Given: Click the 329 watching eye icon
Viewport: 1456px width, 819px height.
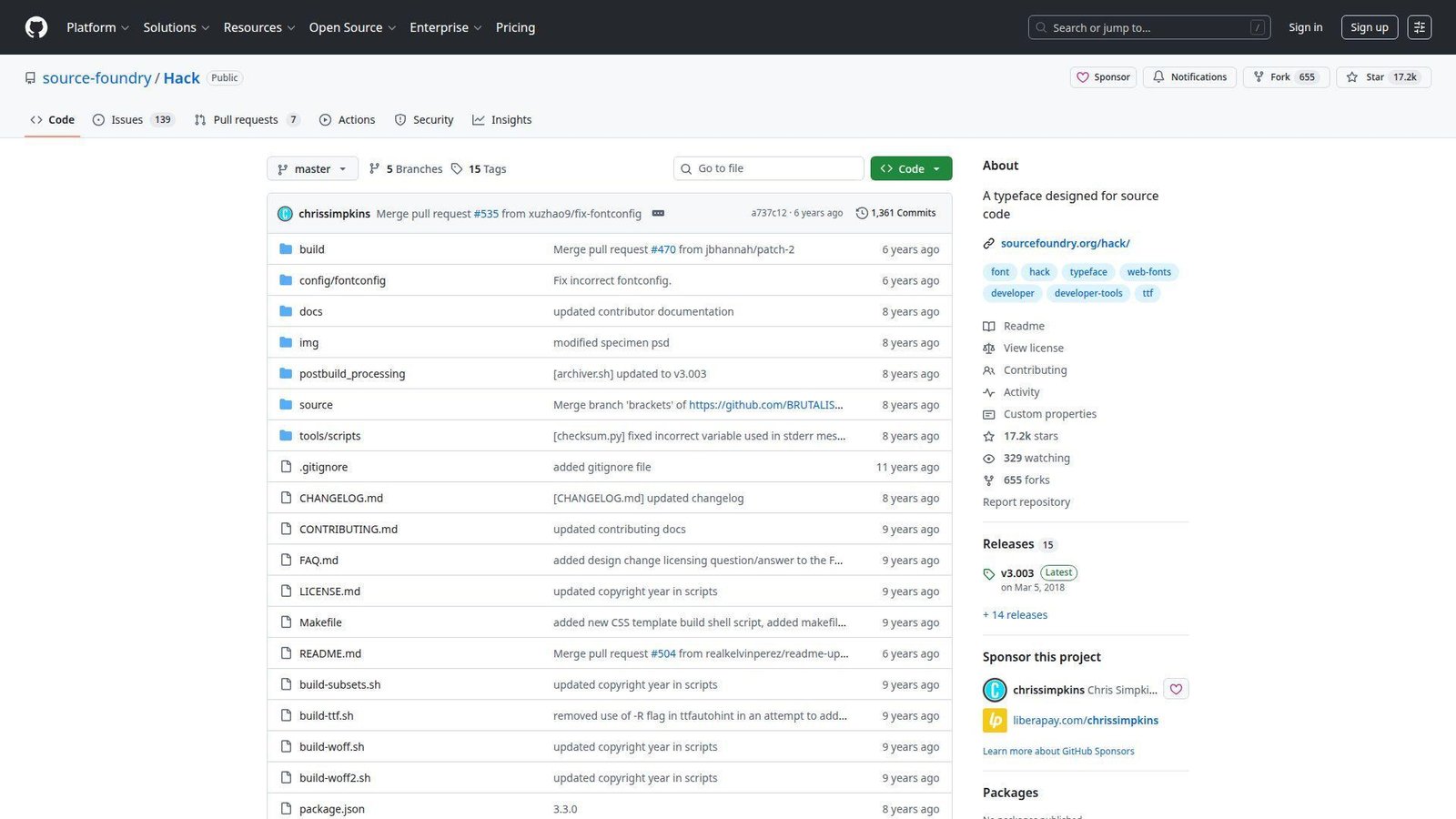Looking at the screenshot, I should [989, 458].
